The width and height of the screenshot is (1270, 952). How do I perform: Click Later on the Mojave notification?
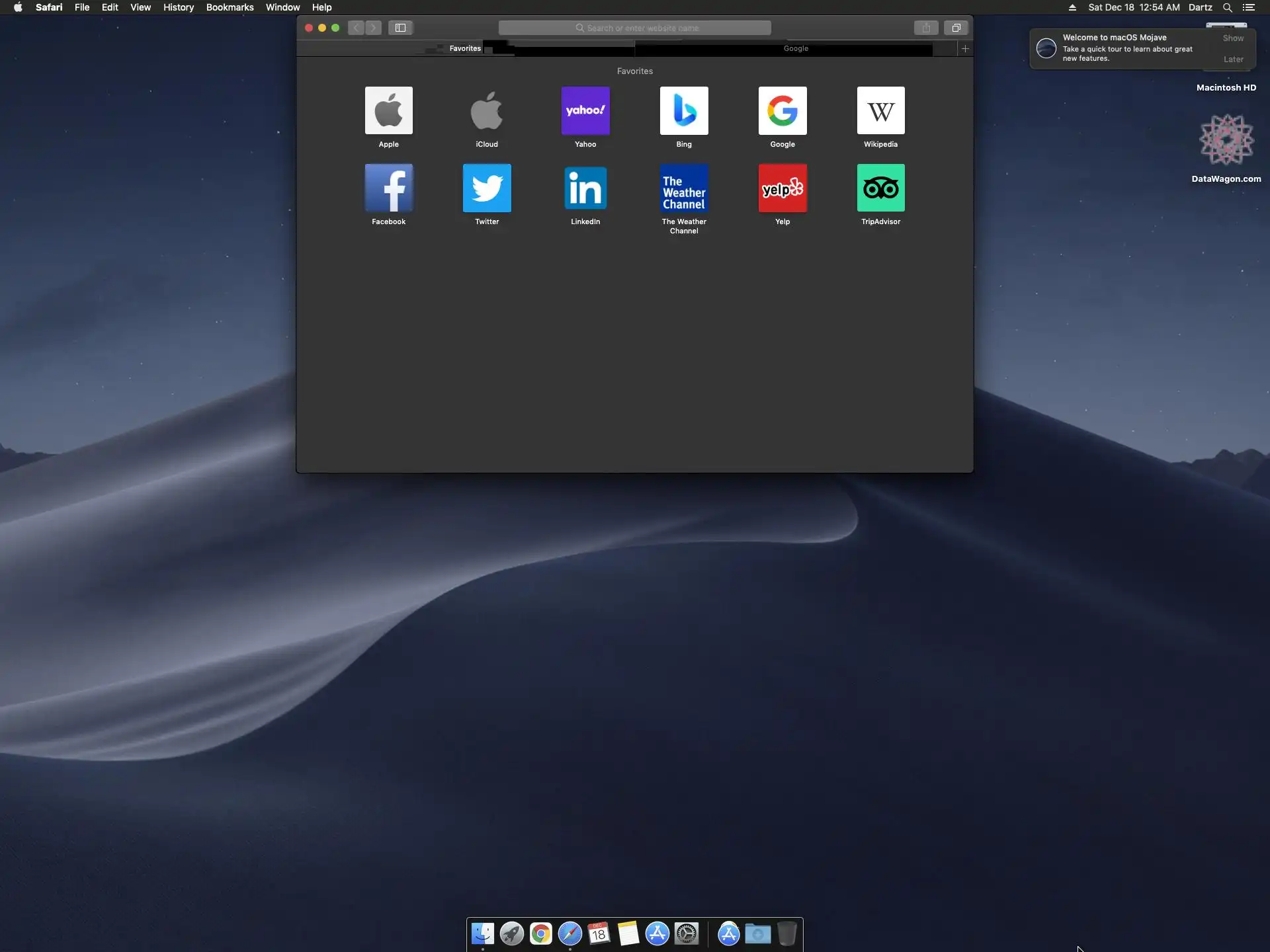click(1233, 59)
